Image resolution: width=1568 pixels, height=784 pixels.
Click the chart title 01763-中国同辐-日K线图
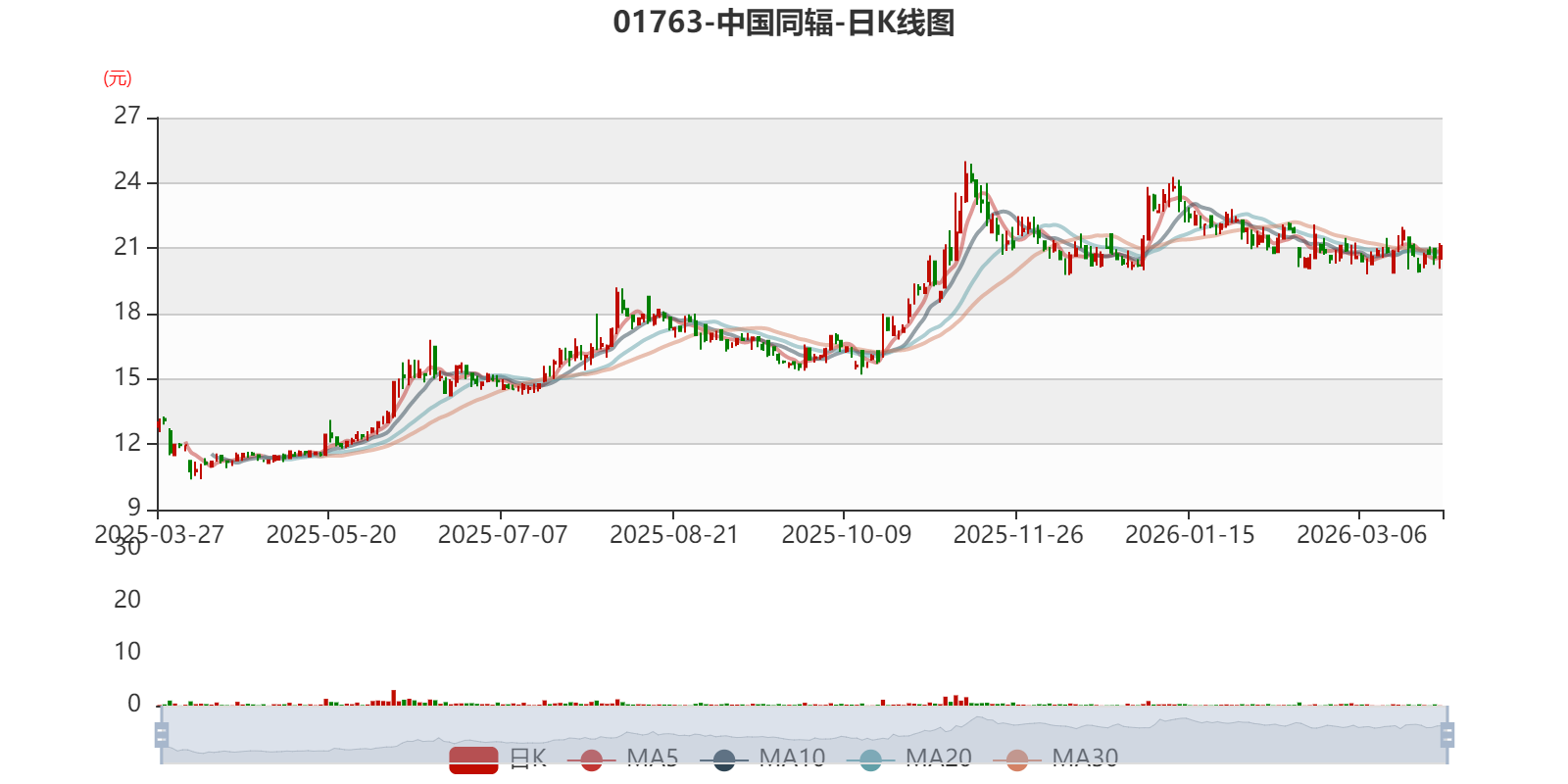click(784, 23)
